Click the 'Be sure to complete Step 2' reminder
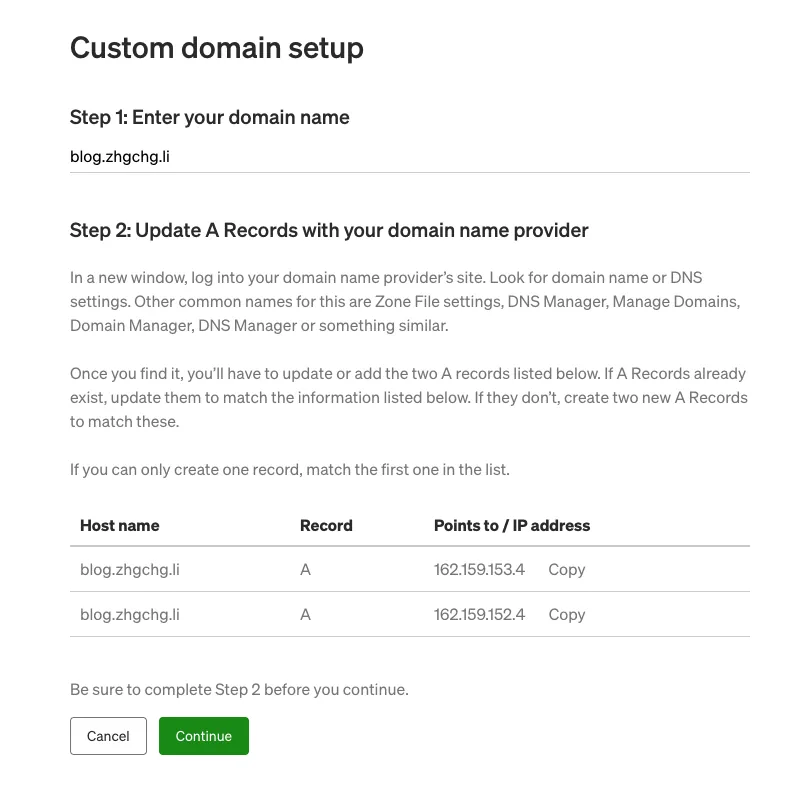This screenshot has width=799, height=799. tap(239, 690)
